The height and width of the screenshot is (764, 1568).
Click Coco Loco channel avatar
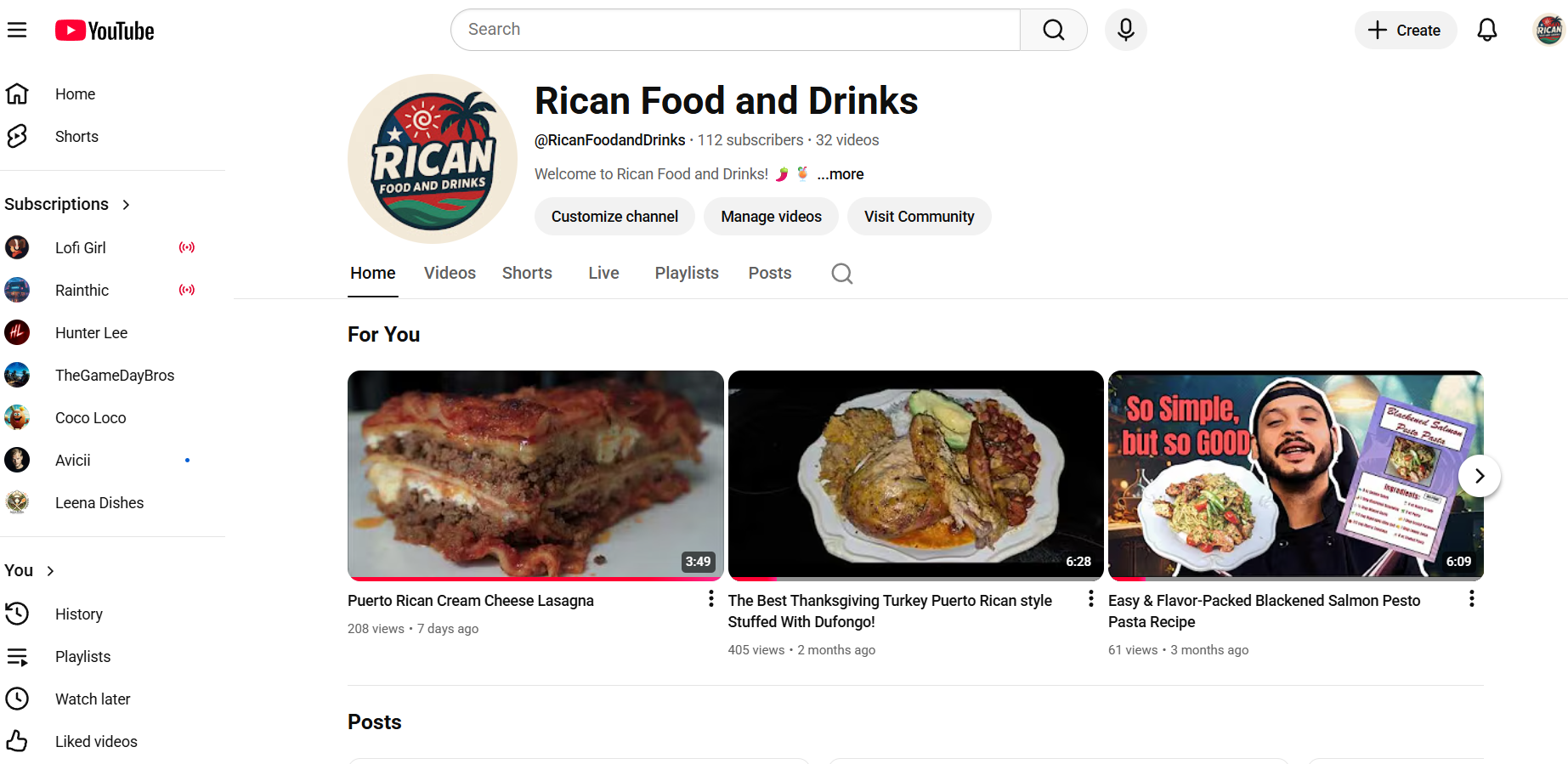17,417
